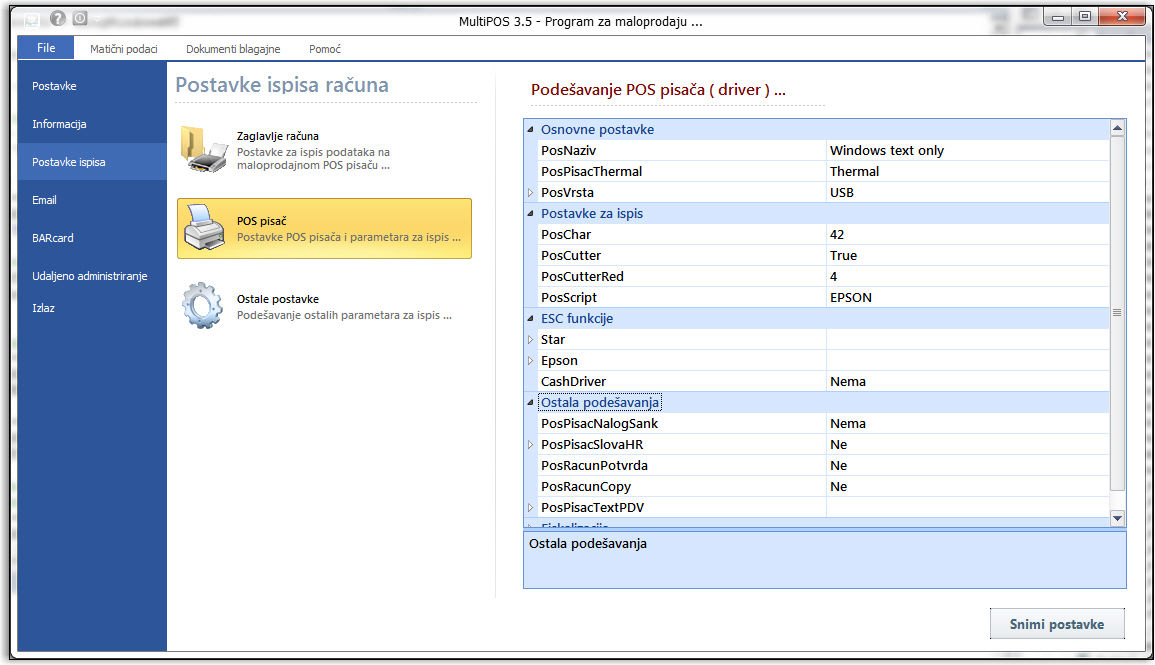Open Zaglavlje računa settings entry
This screenshot has height=665, width=1155.
tap(324, 150)
